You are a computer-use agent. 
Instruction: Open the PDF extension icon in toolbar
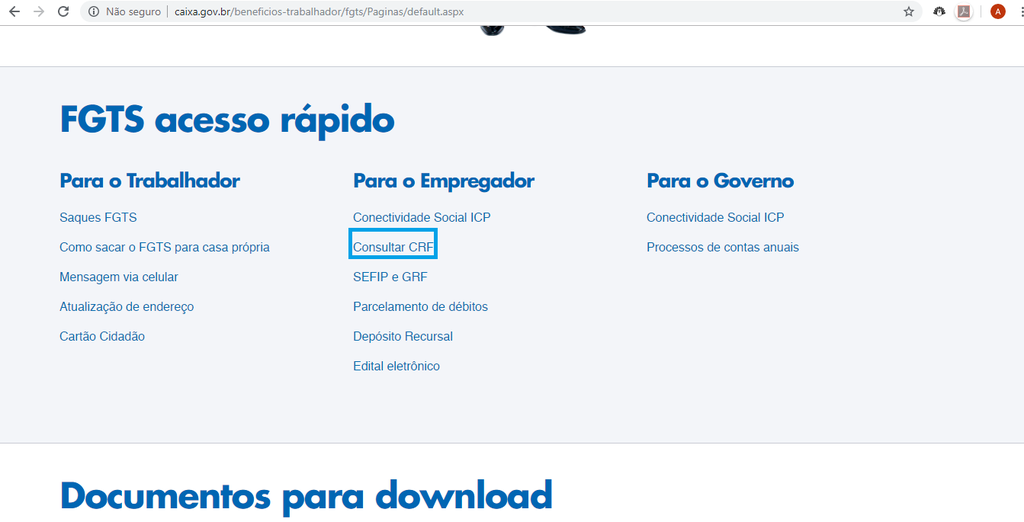(x=963, y=12)
